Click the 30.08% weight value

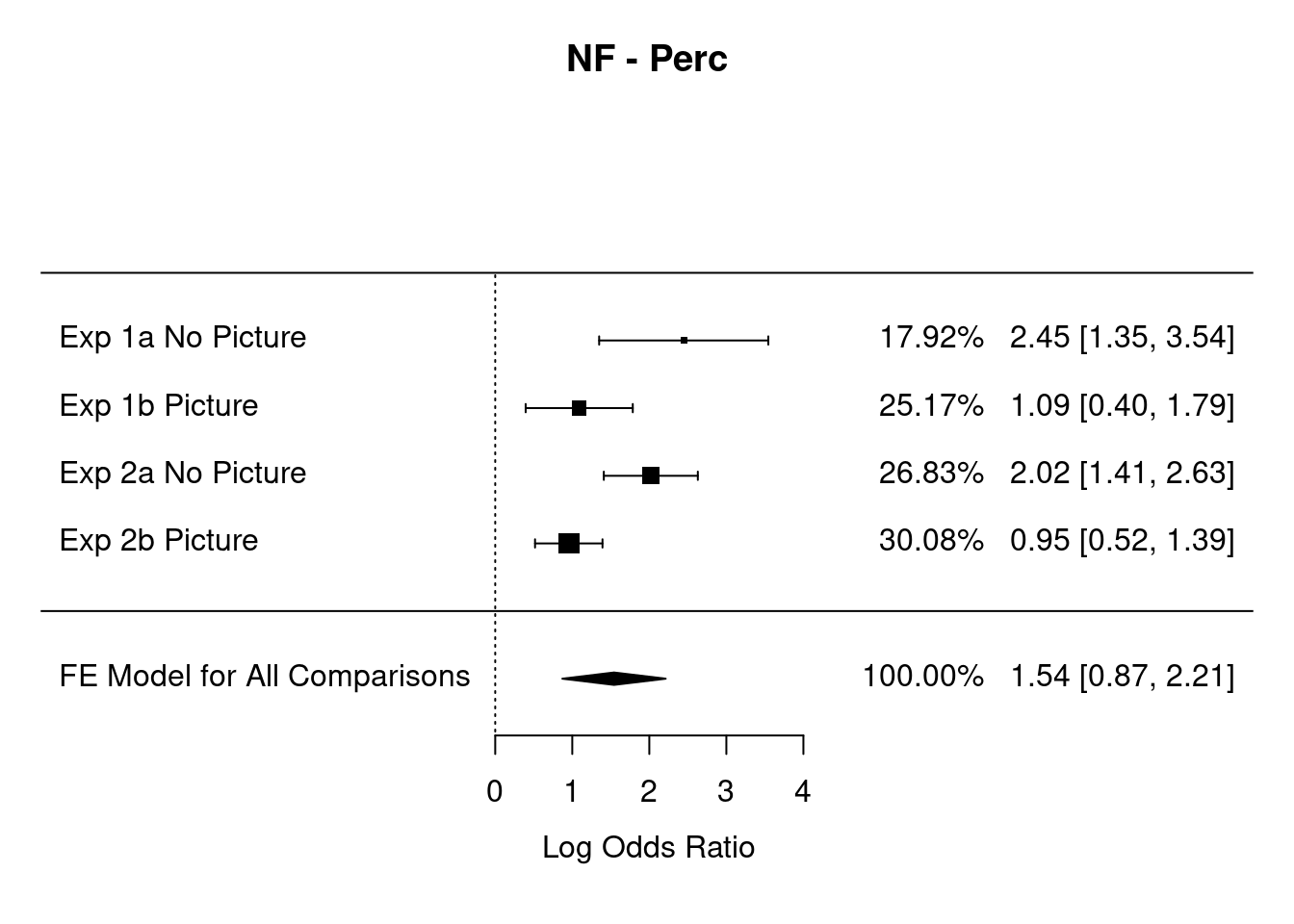tap(931, 540)
